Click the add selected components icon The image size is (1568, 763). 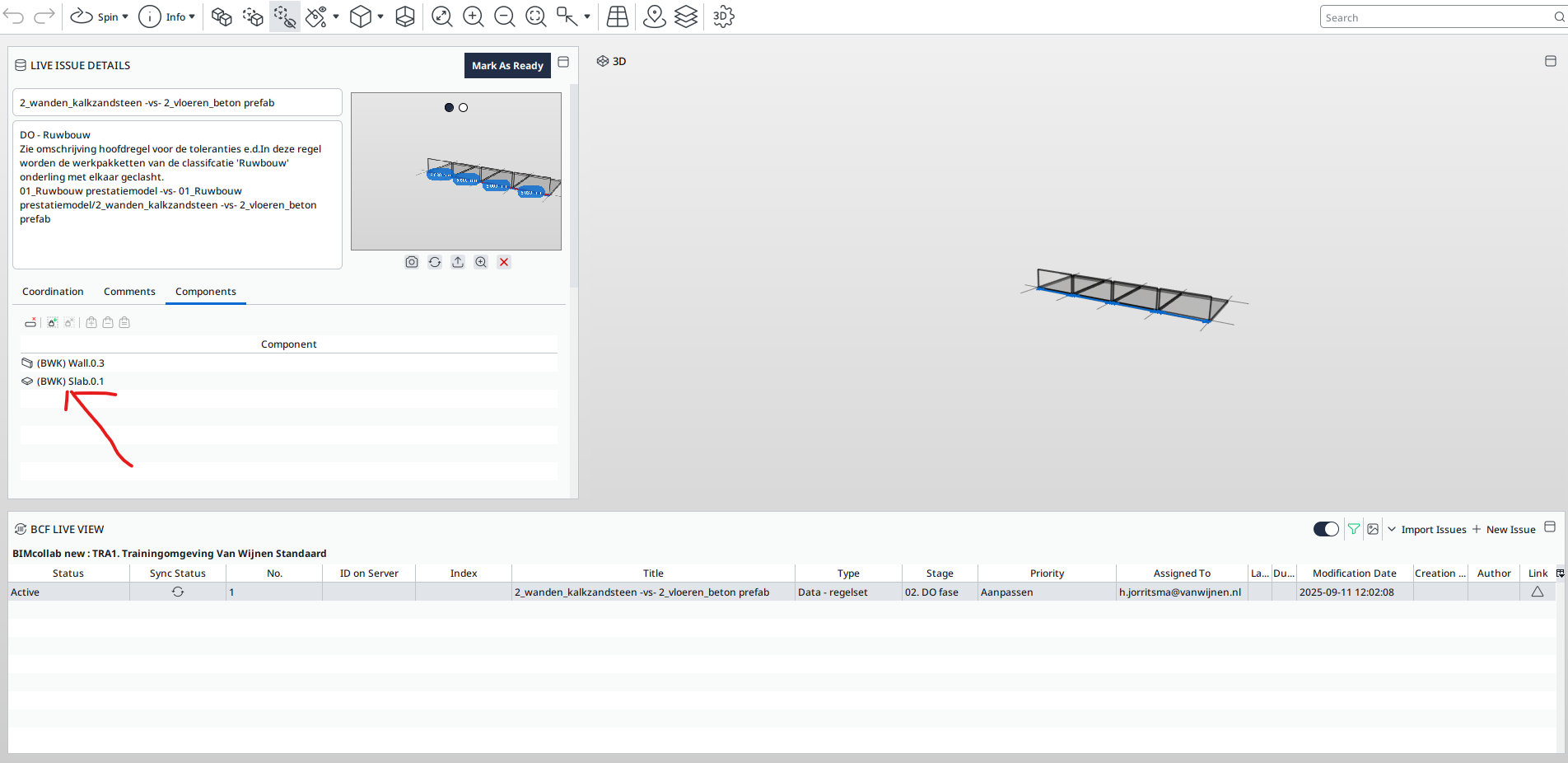pos(52,322)
